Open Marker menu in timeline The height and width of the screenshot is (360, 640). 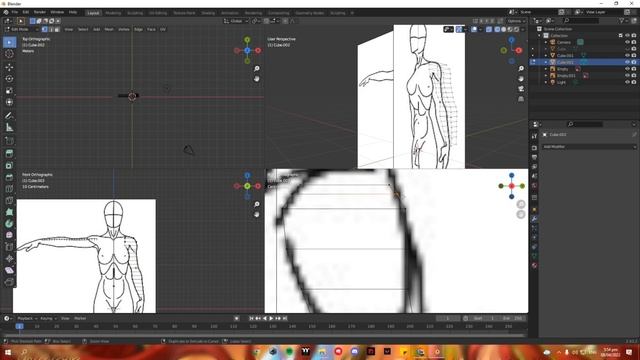(80, 318)
